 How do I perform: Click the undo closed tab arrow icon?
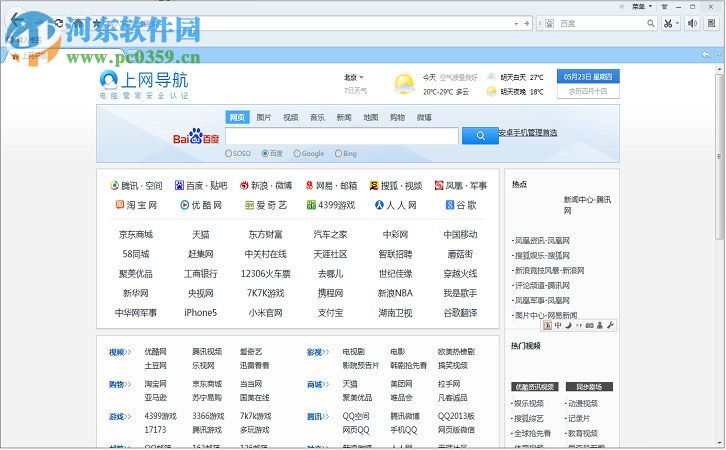[706, 55]
